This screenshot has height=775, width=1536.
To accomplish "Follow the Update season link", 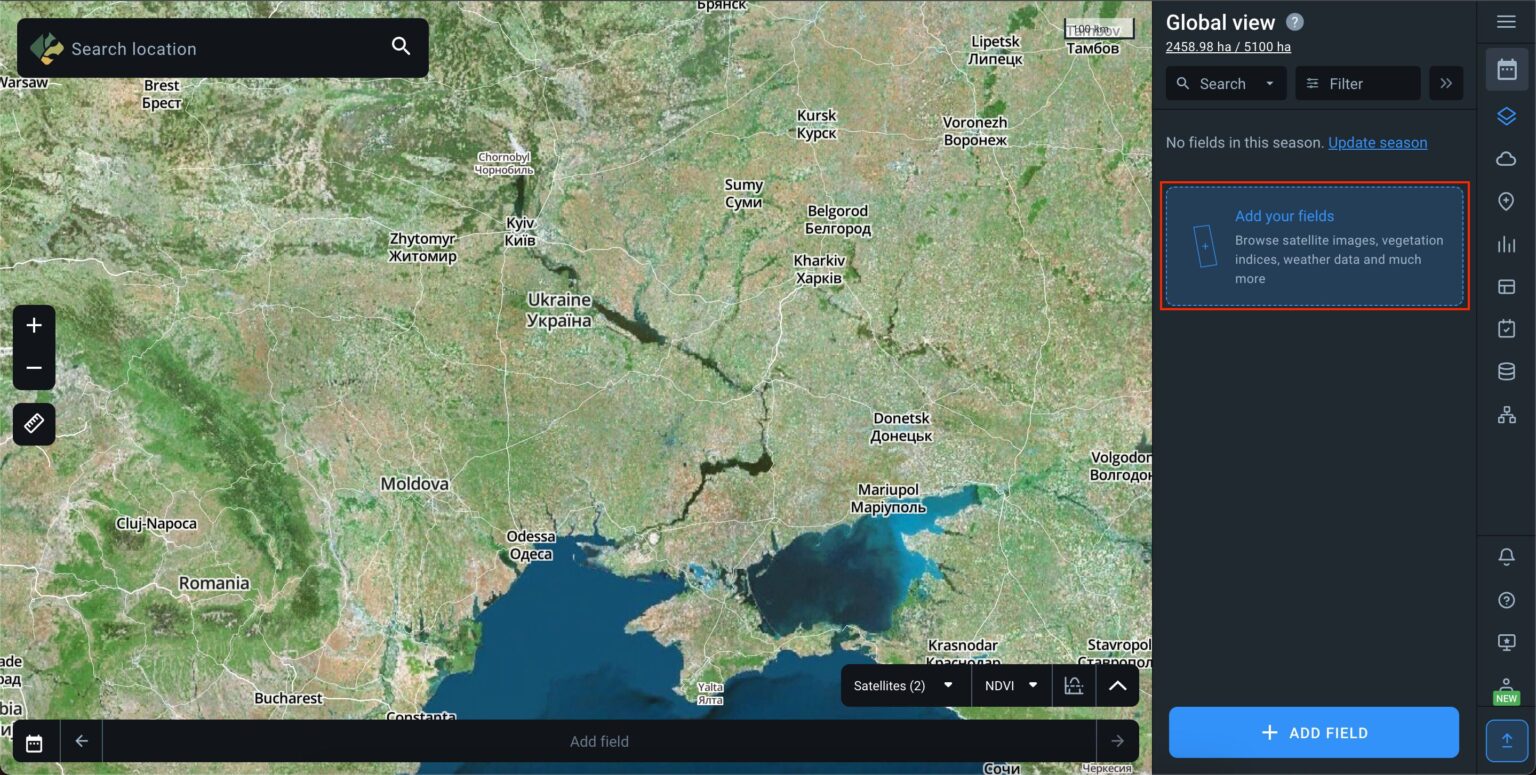I will [1377, 142].
